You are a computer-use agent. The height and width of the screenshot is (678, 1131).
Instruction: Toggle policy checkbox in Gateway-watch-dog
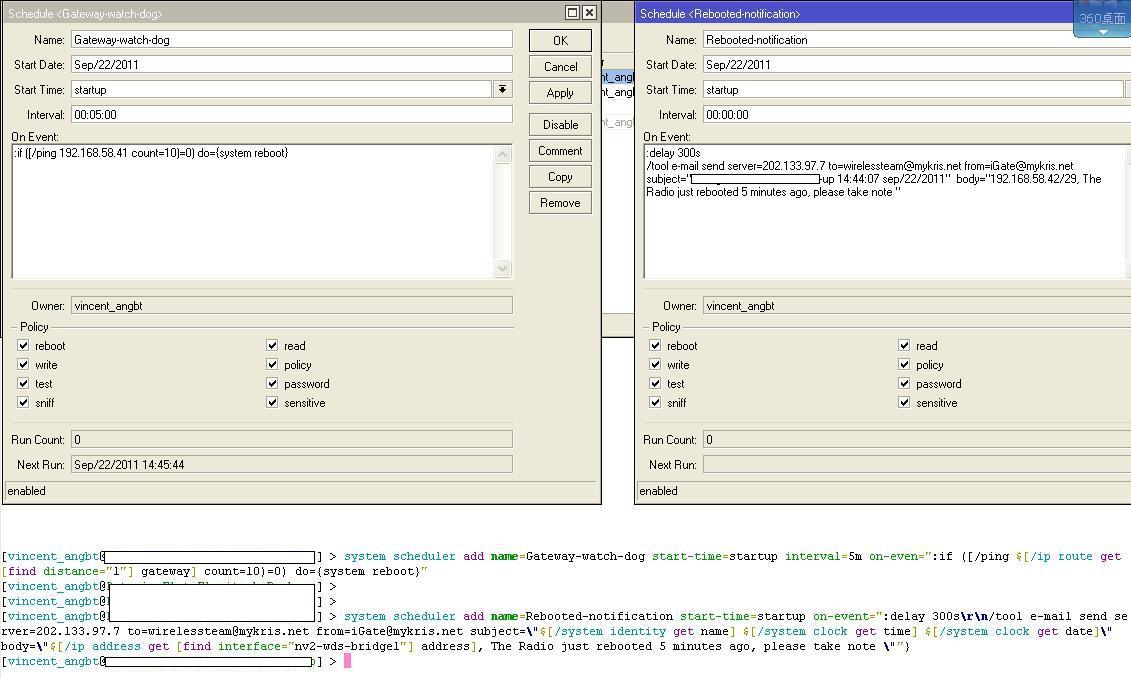tap(272, 364)
